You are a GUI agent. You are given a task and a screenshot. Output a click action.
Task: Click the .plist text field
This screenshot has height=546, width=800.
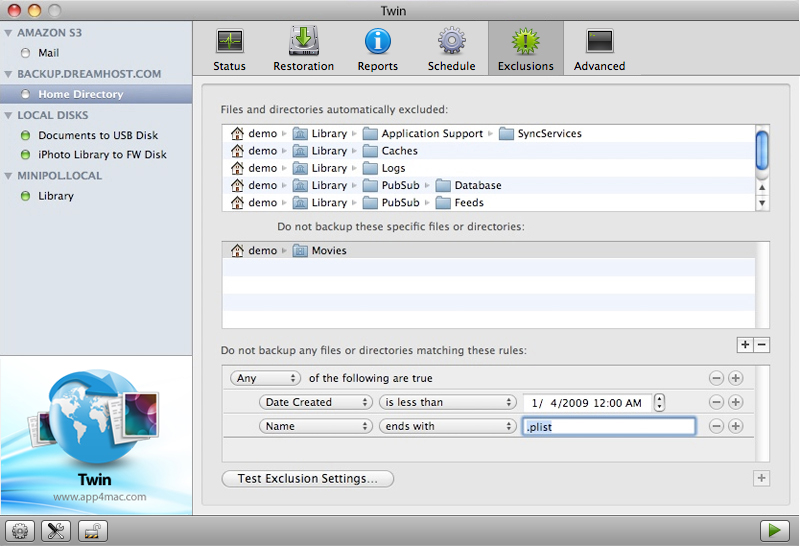609,427
